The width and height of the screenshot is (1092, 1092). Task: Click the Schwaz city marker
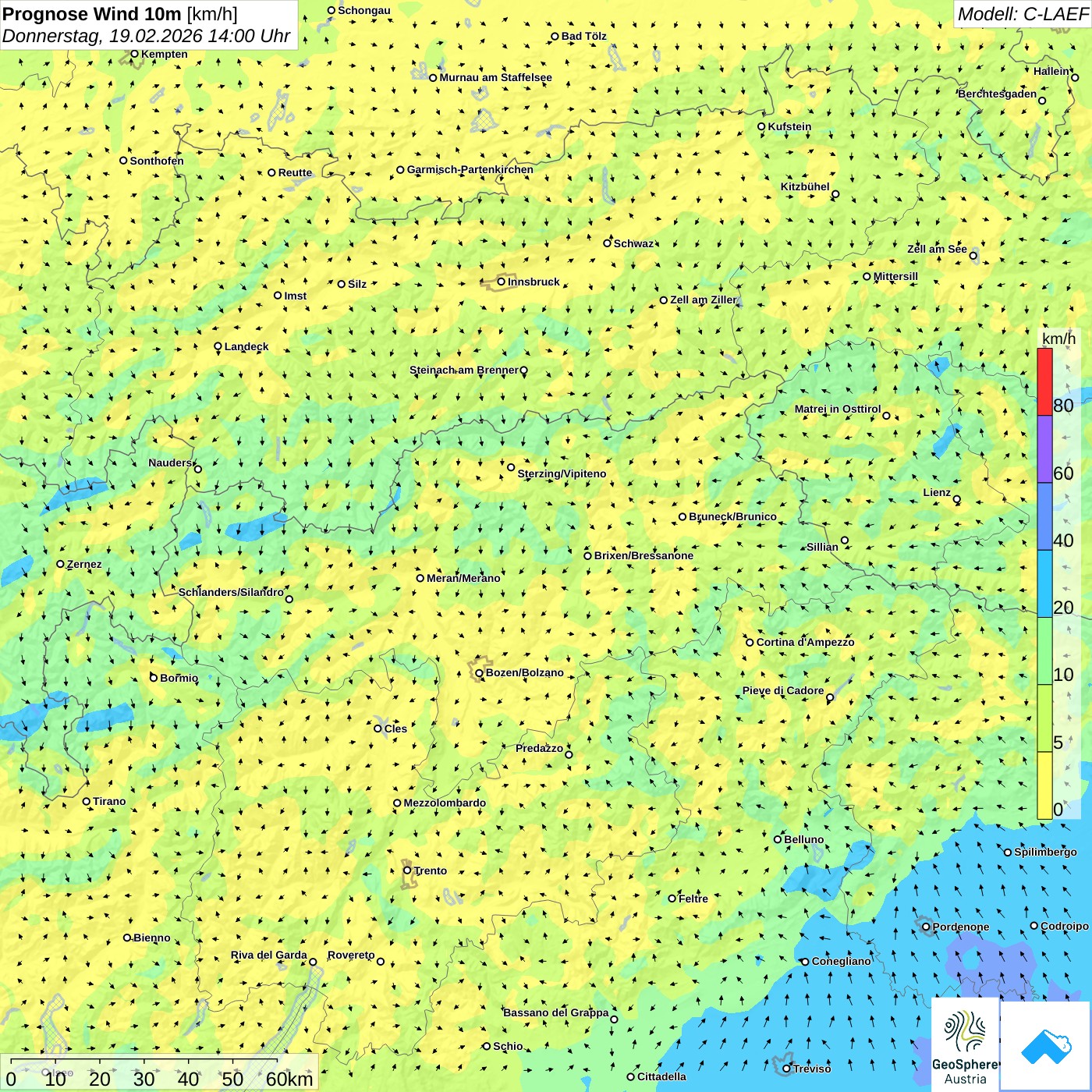tap(608, 243)
